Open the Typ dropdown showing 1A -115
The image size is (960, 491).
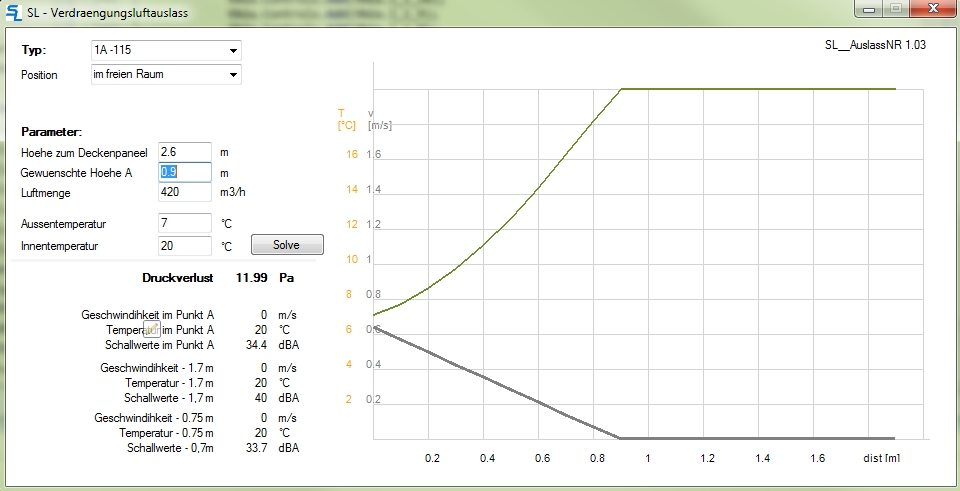(233, 50)
